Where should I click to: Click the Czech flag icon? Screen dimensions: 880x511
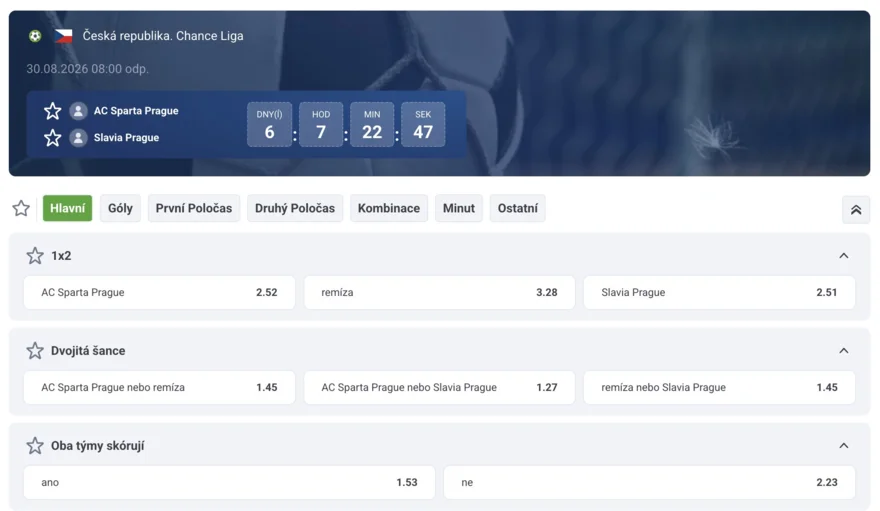pyautogui.click(x=63, y=36)
